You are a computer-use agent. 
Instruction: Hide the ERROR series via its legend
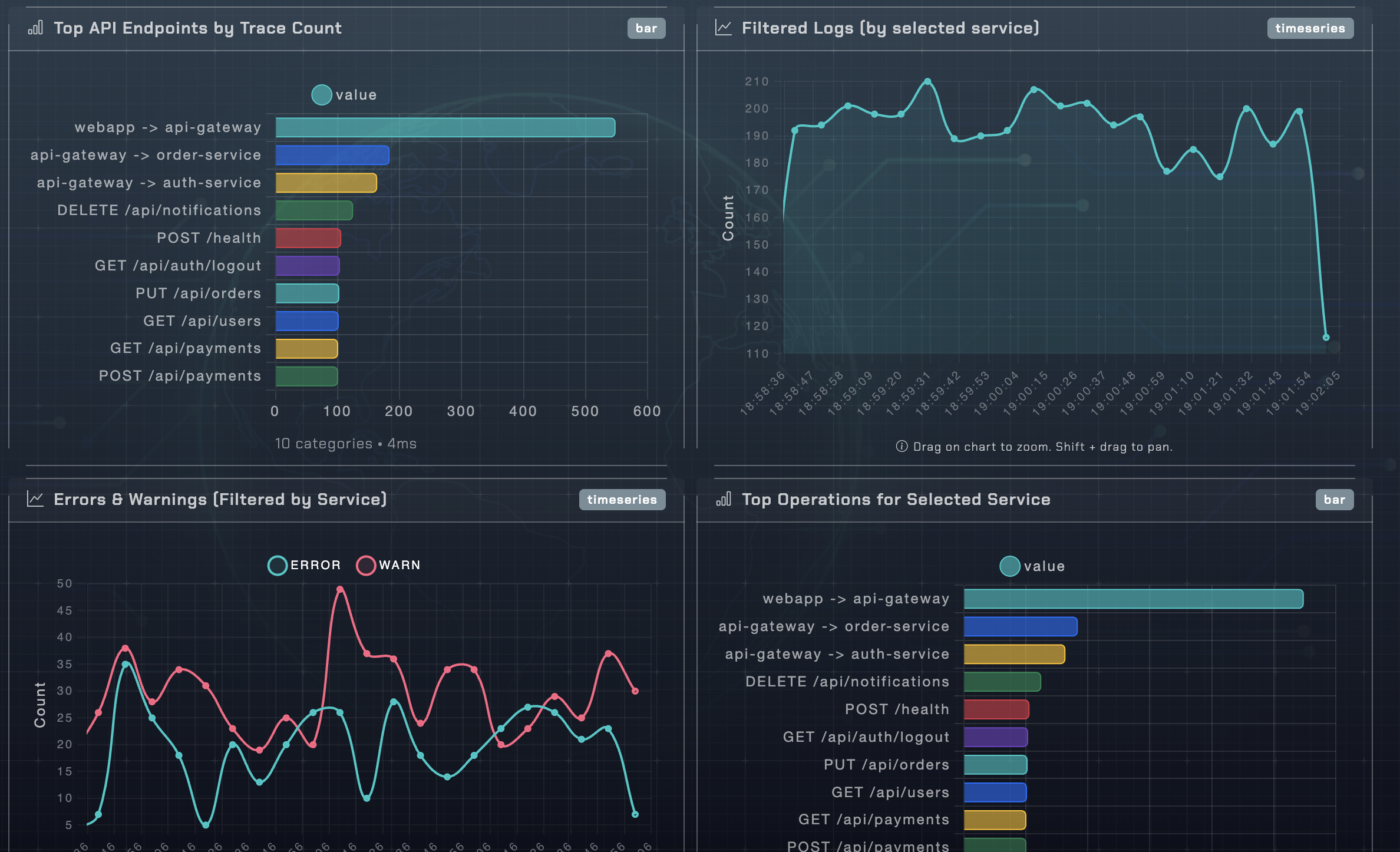(x=306, y=564)
